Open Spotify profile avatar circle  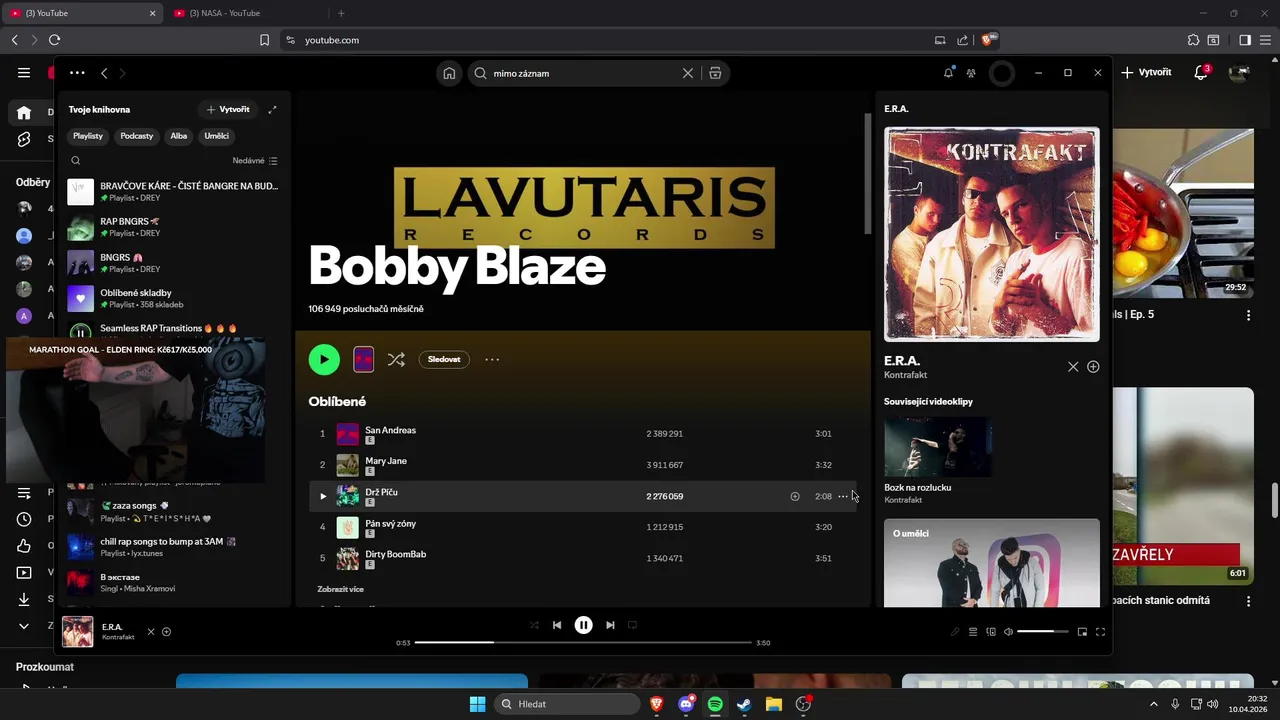click(x=1002, y=73)
